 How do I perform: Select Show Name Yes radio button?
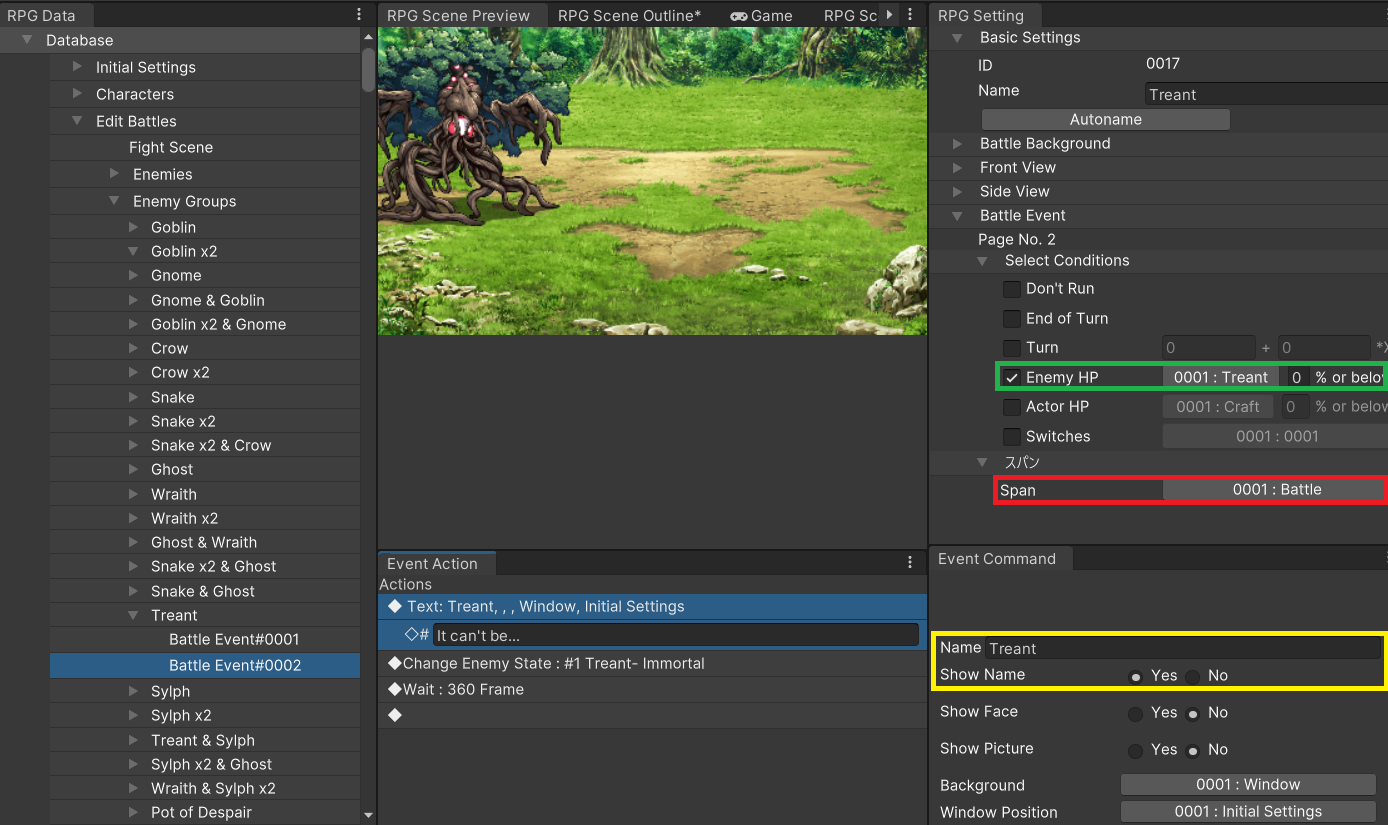click(1135, 677)
